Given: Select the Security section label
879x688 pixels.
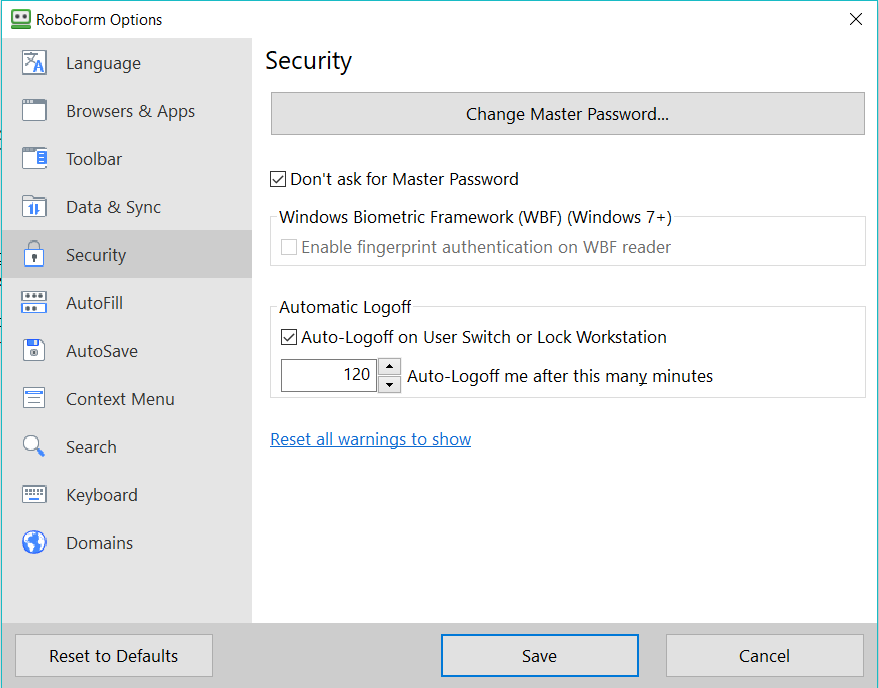Looking at the screenshot, I should [96, 255].
